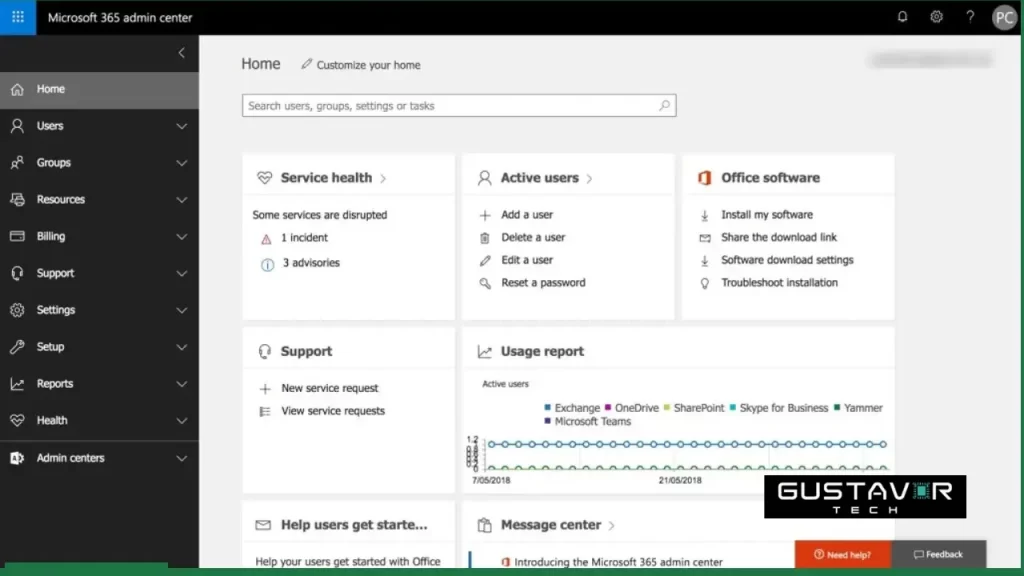Click the mail icon on Help users card

tap(263, 525)
